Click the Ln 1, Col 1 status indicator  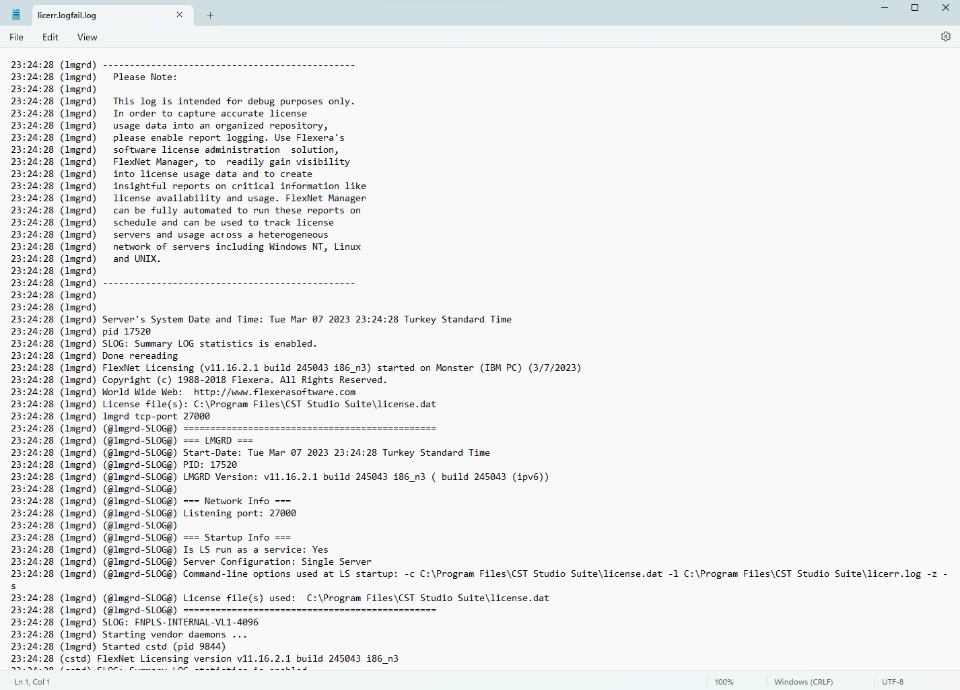click(32, 681)
